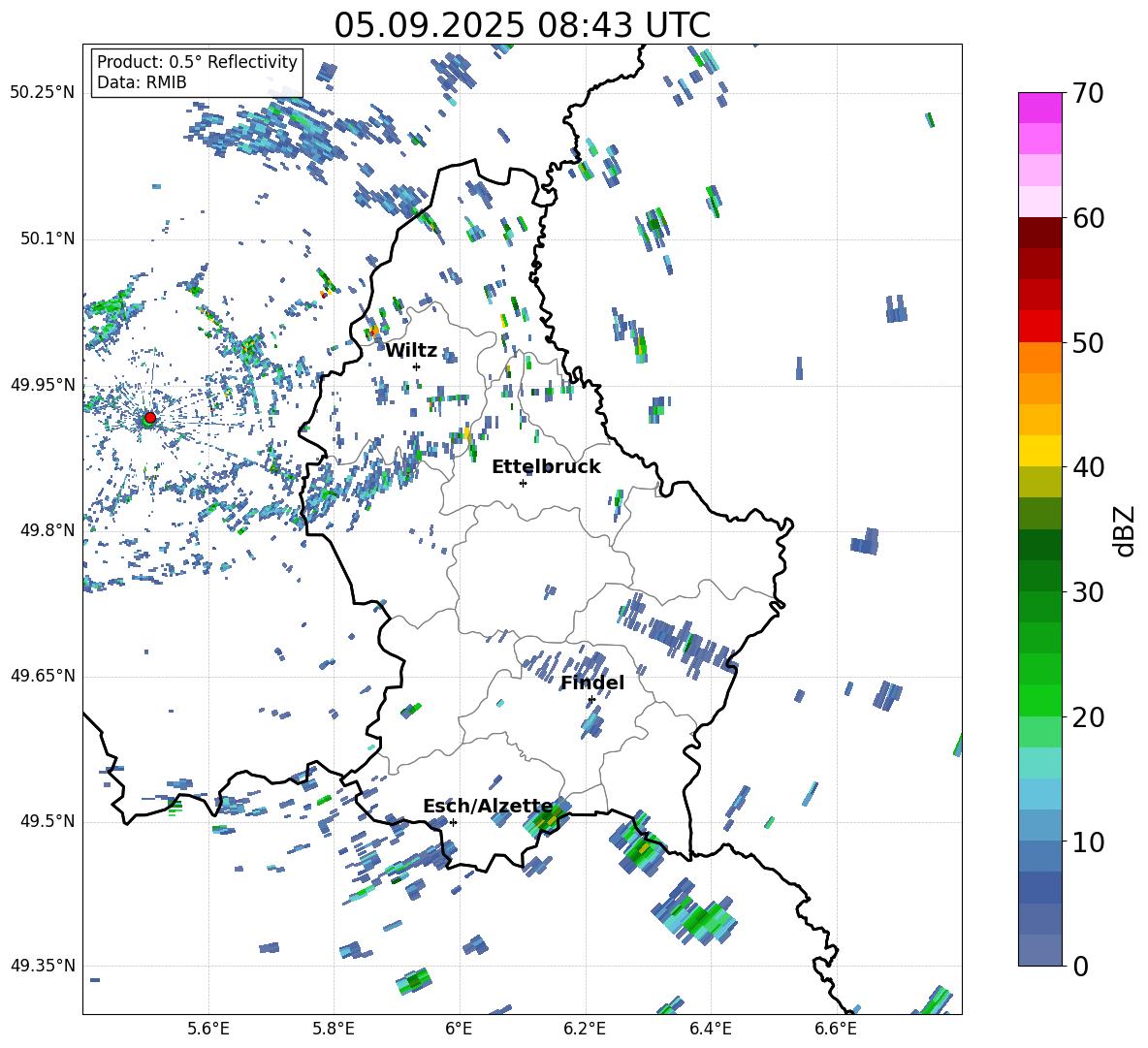This screenshot has height=1048, width=1148.
Task: Click the Product: 0.5° Reflectivity text
Action: 197,61
